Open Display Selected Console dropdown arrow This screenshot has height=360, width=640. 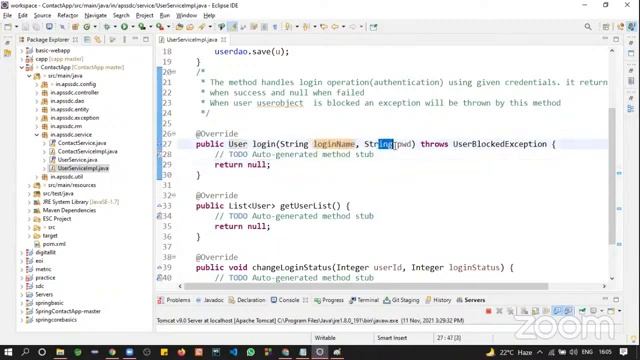click(x=602, y=311)
